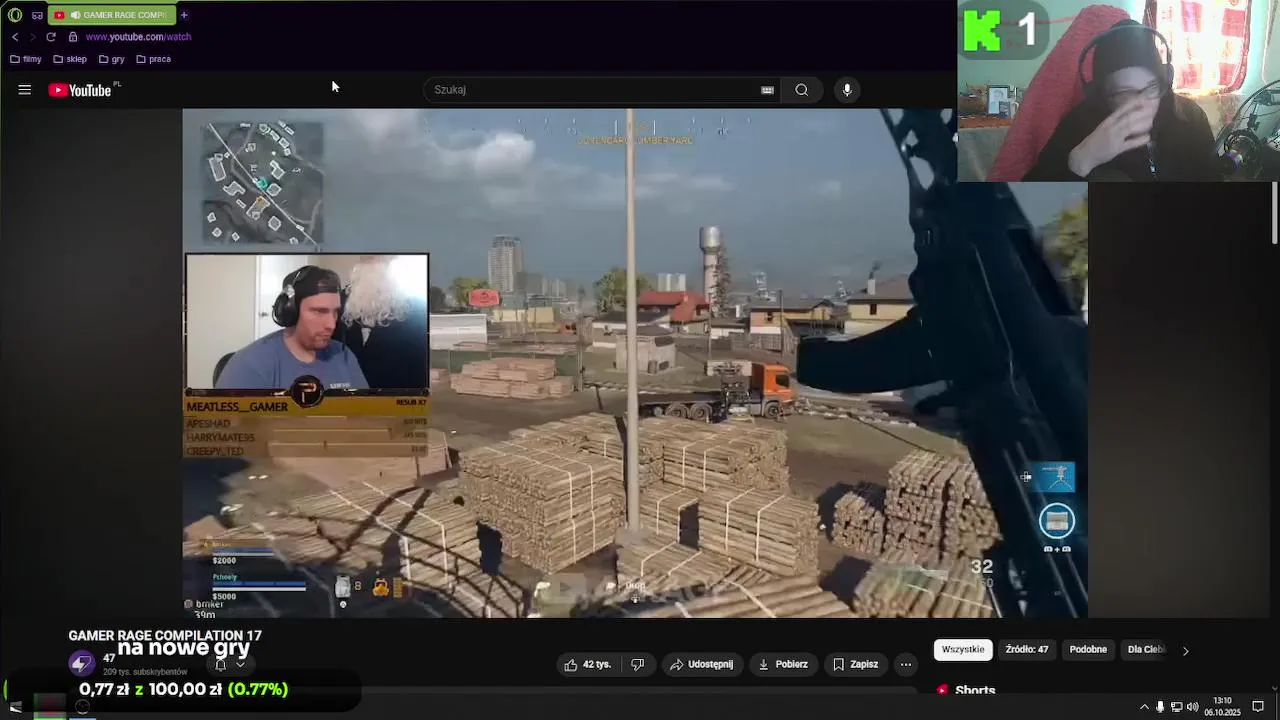Select the Źródło: 47 filter chip
Viewport: 1280px width, 720px height.
click(x=1027, y=650)
